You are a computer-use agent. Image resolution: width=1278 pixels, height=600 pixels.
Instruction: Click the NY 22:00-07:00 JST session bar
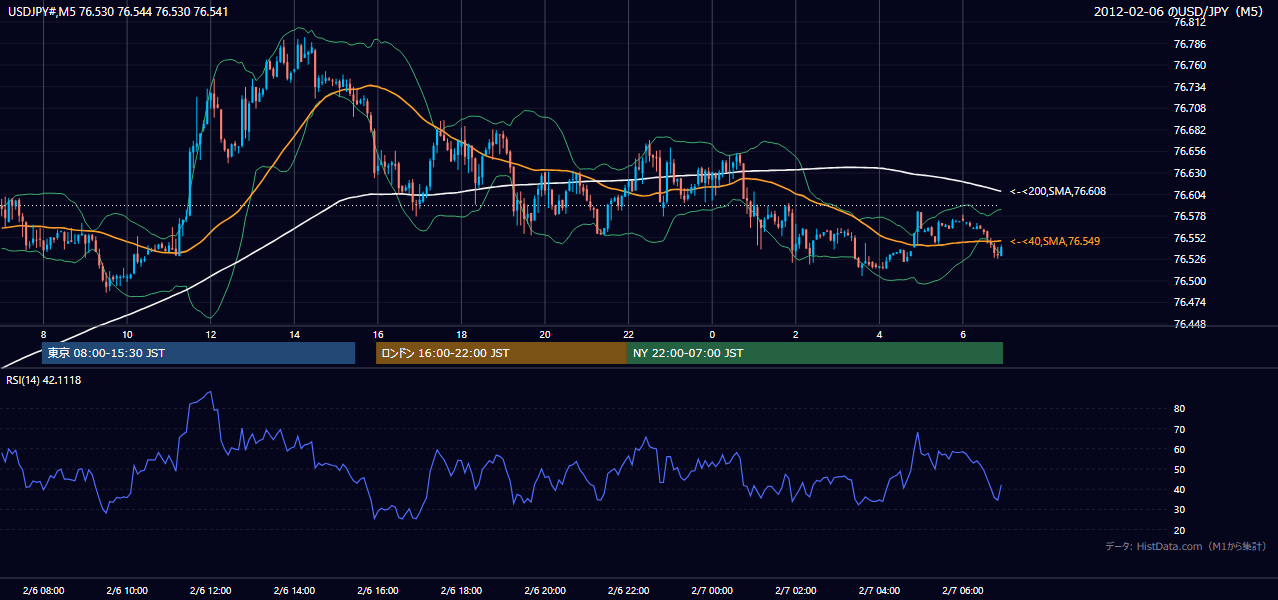(815, 353)
